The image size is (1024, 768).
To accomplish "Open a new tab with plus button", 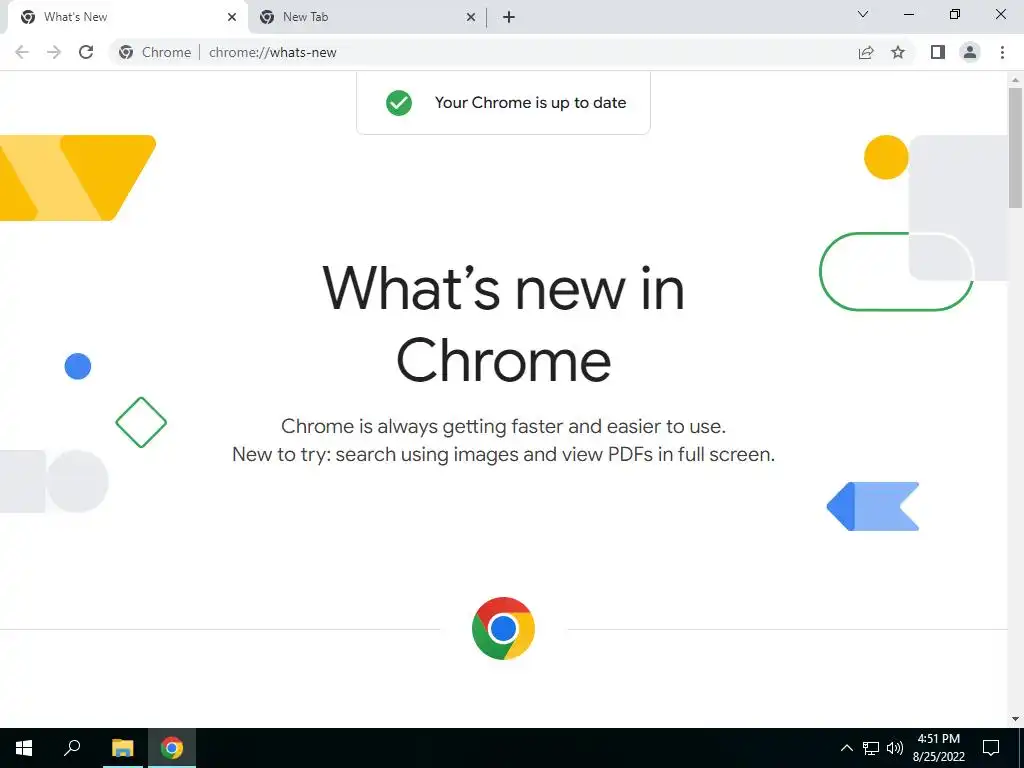I will pos(509,18).
